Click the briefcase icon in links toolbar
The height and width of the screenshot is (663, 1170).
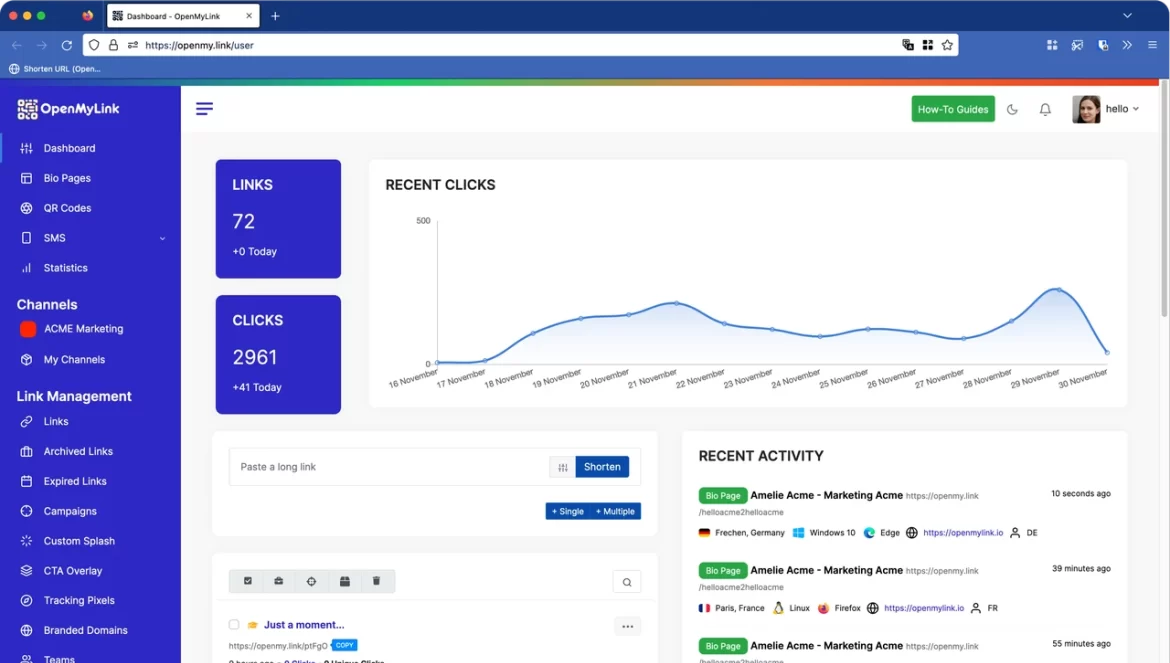coord(278,581)
